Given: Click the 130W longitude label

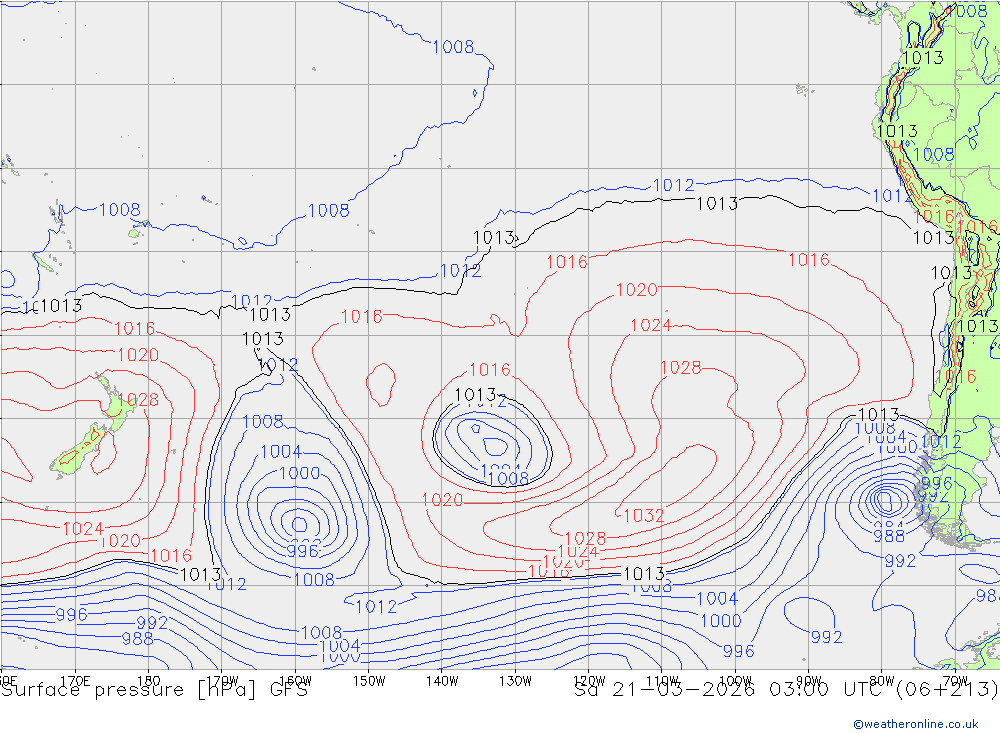Looking at the screenshot, I should click(x=516, y=681).
